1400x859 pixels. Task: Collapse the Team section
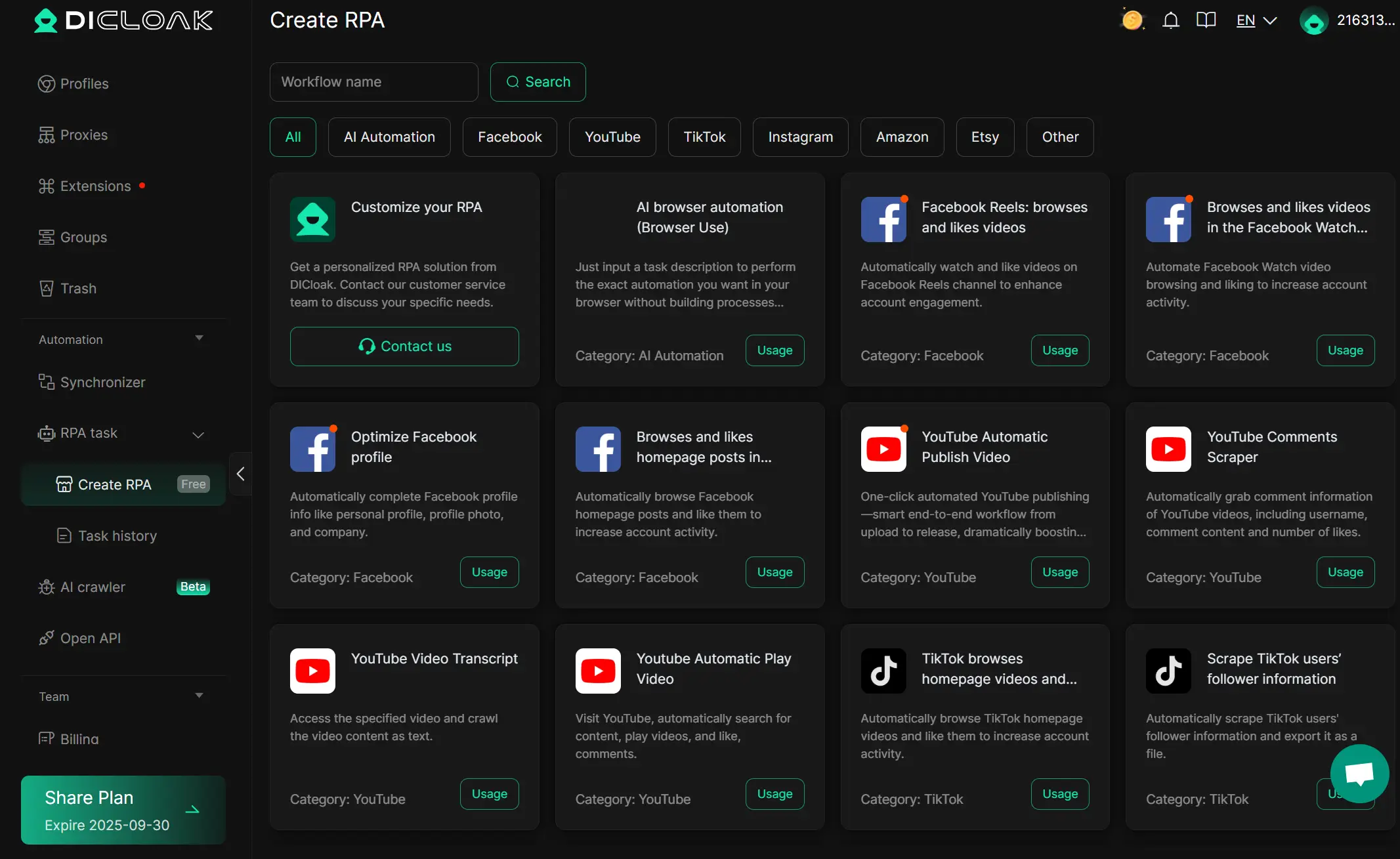[x=199, y=696]
